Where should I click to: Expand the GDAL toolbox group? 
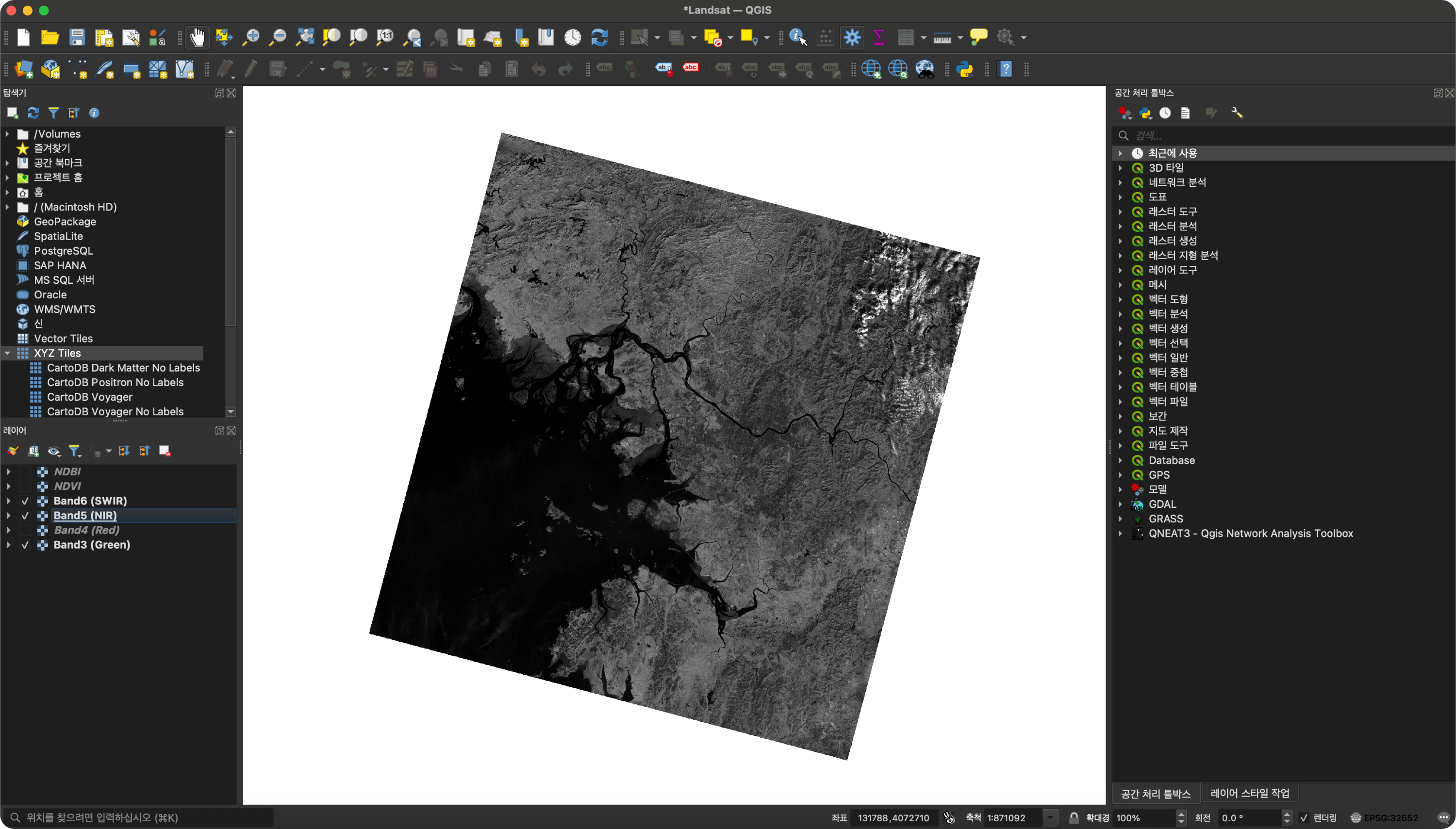pyautogui.click(x=1120, y=504)
